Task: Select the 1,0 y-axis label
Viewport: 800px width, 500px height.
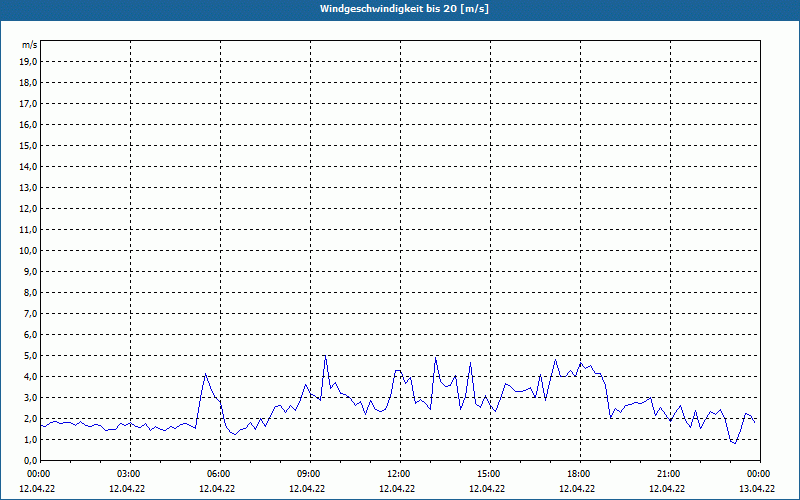Action: [x=30, y=439]
